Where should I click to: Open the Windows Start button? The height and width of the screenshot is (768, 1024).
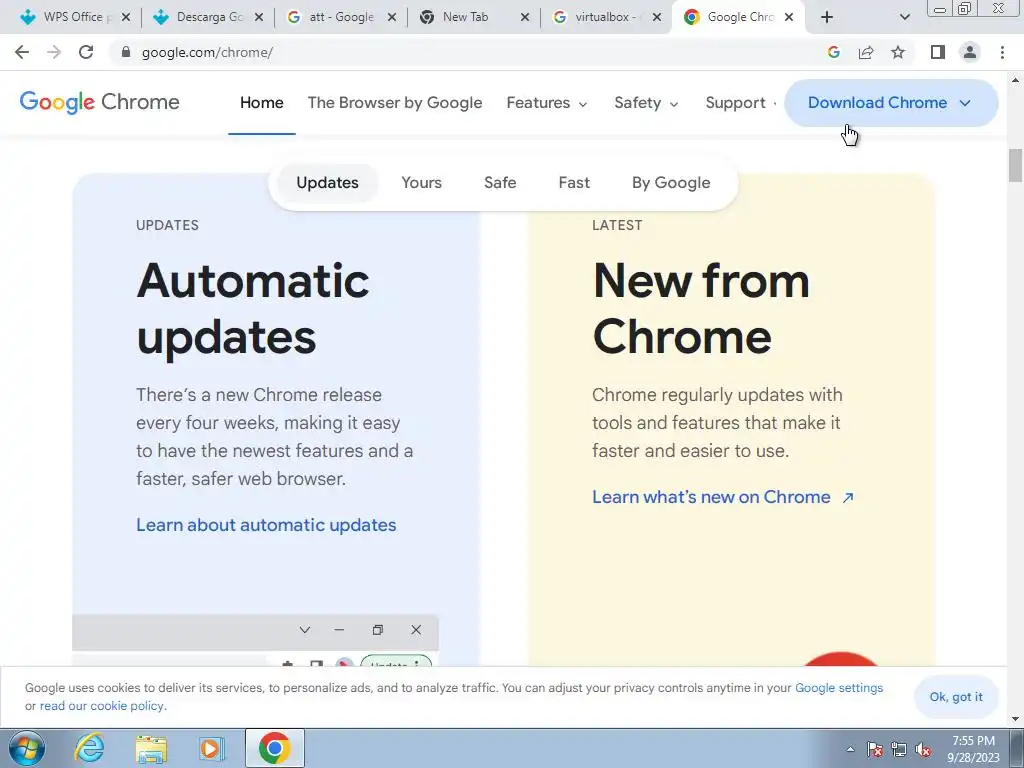[26, 748]
